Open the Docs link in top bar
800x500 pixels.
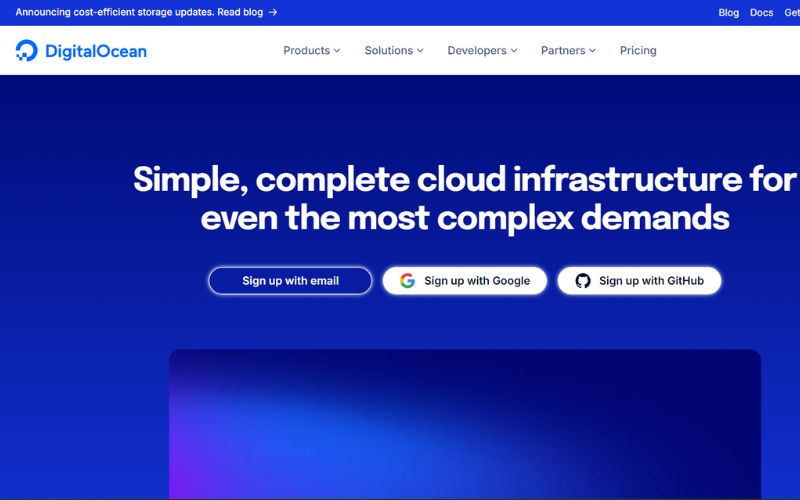tap(761, 13)
